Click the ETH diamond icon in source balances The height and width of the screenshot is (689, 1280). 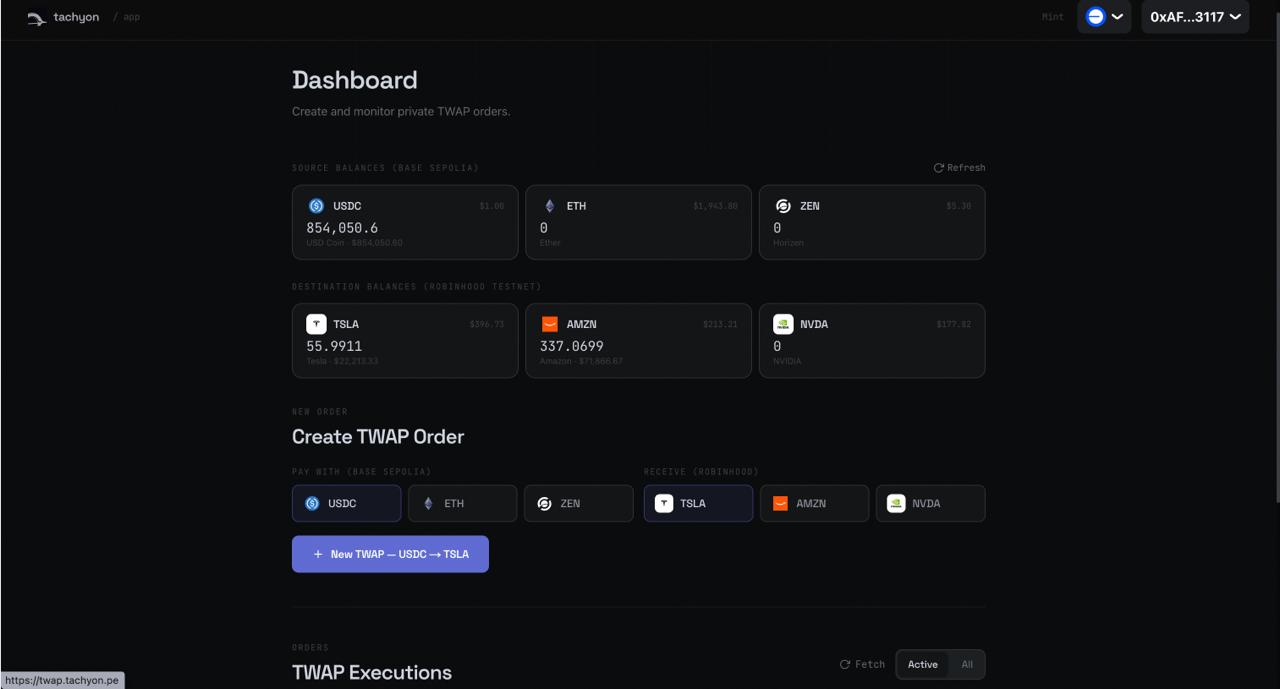click(x=549, y=206)
